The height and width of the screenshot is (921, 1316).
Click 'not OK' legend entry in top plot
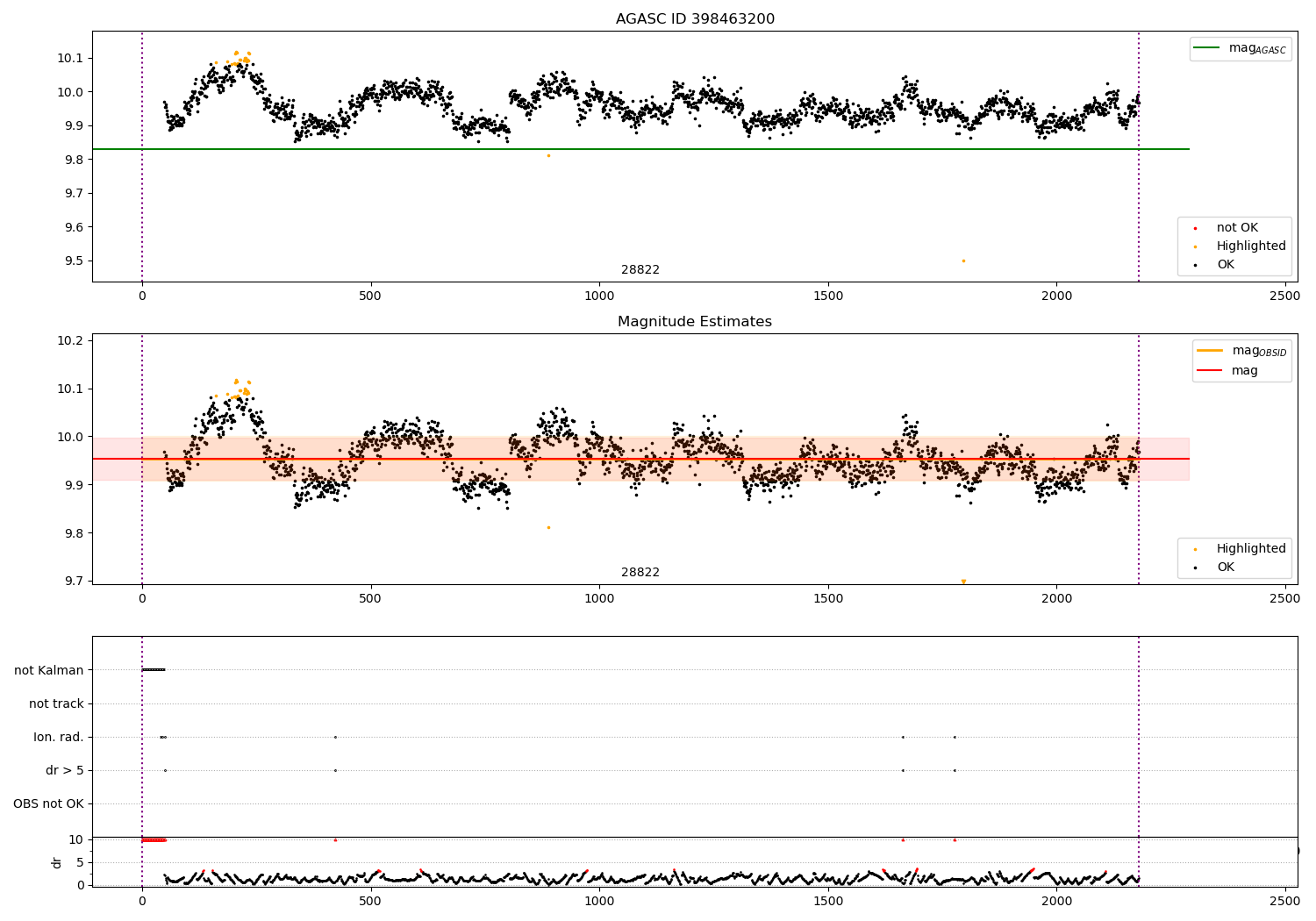click(1237, 228)
